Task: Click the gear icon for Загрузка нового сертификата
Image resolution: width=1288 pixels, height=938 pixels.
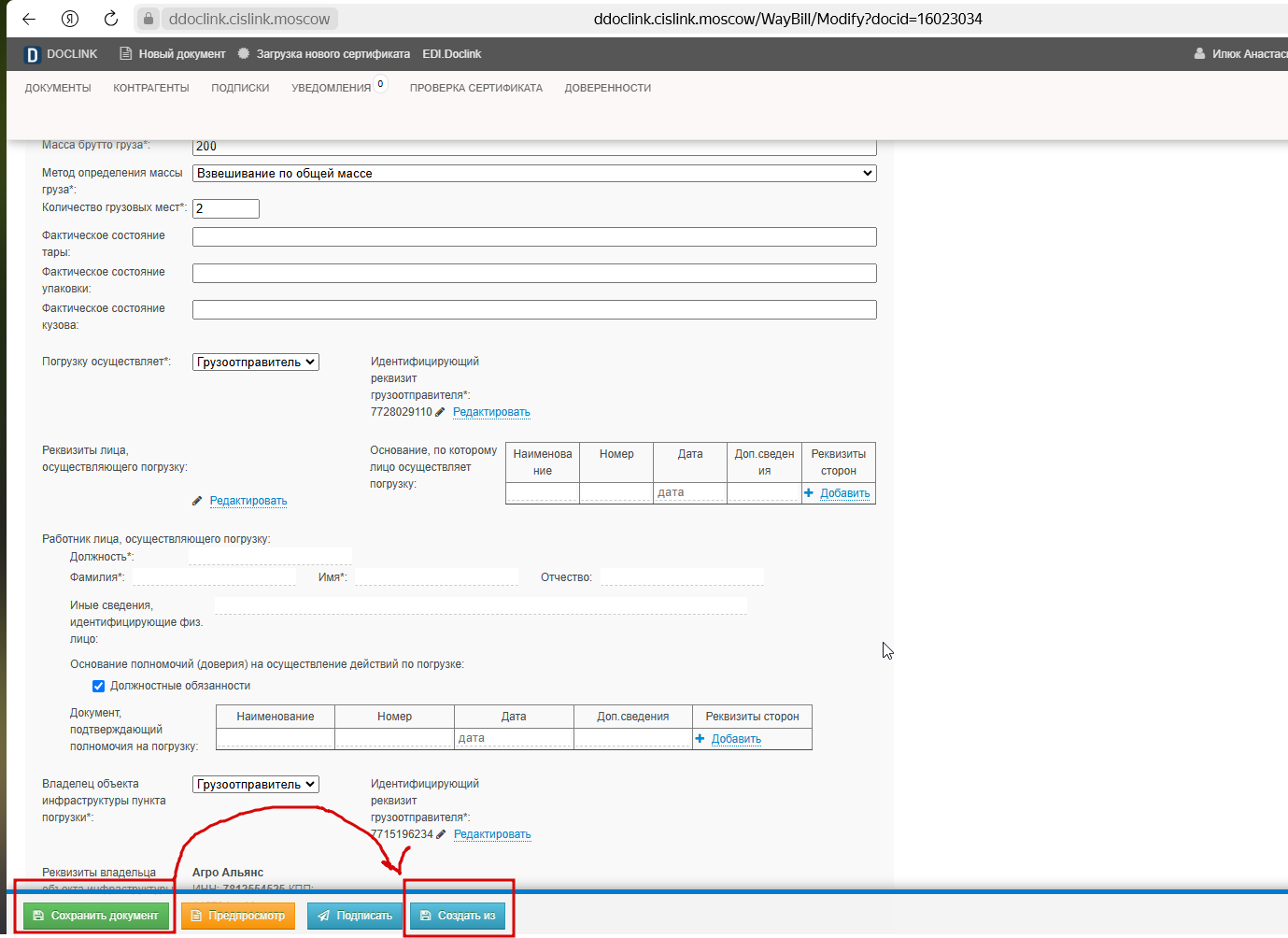Action: (244, 54)
